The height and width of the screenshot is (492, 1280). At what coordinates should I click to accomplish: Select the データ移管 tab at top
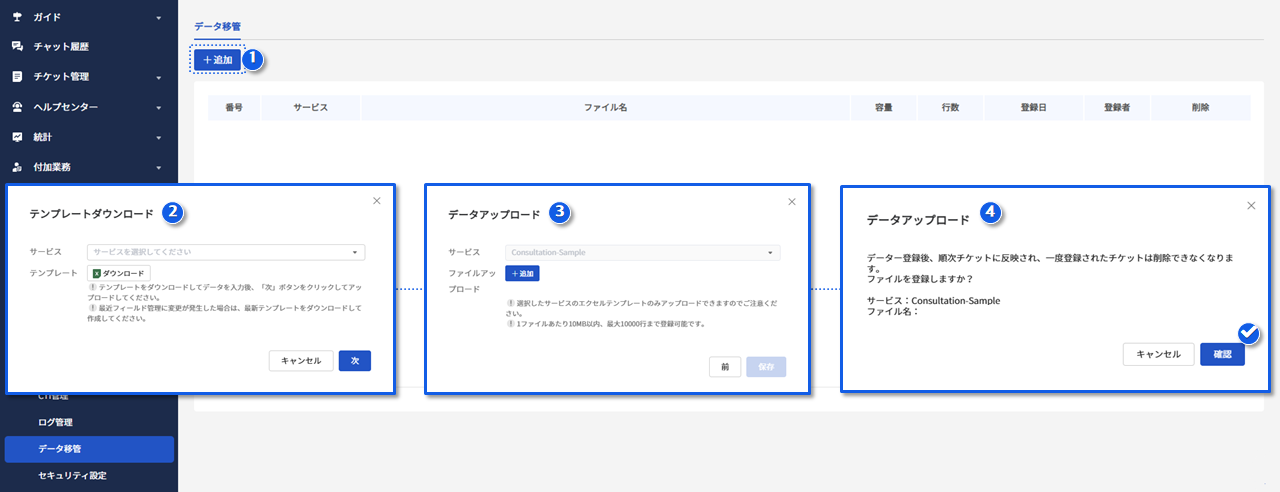click(x=217, y=26)
